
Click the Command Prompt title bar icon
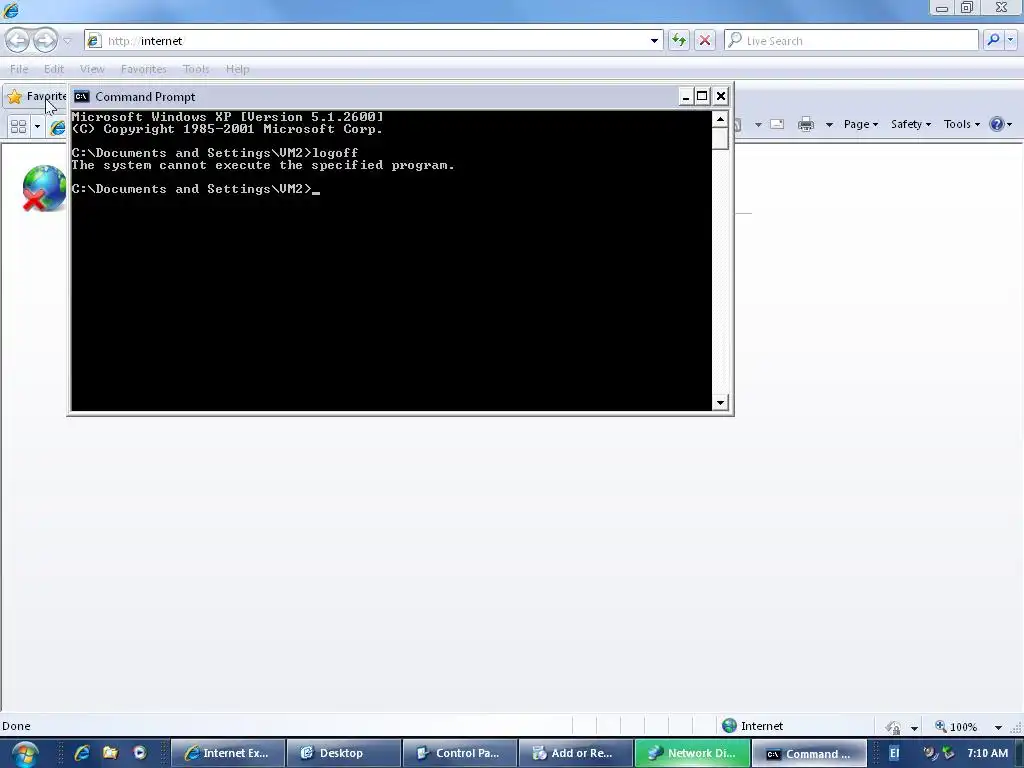81,97
